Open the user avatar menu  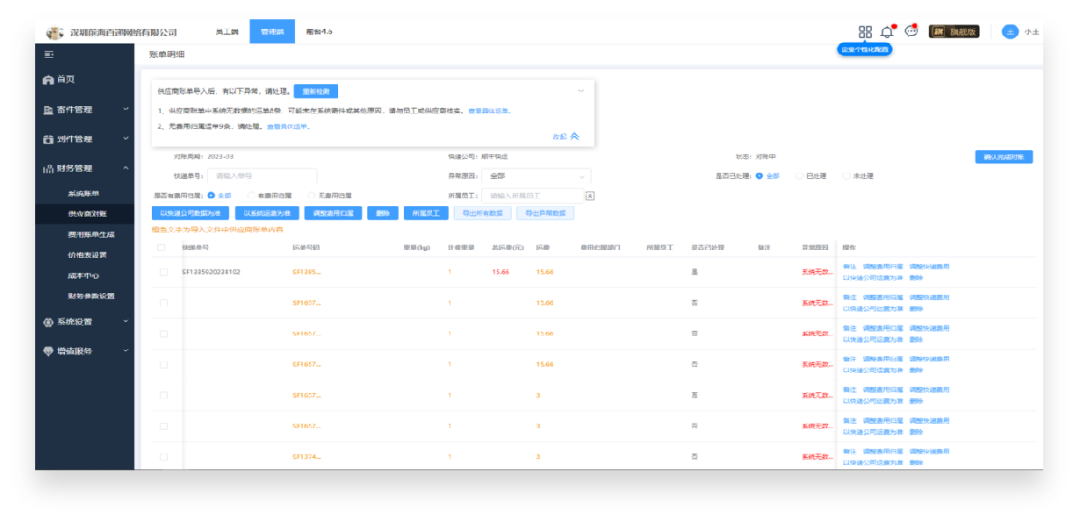pyautogui.click(x=1010, y=32)
